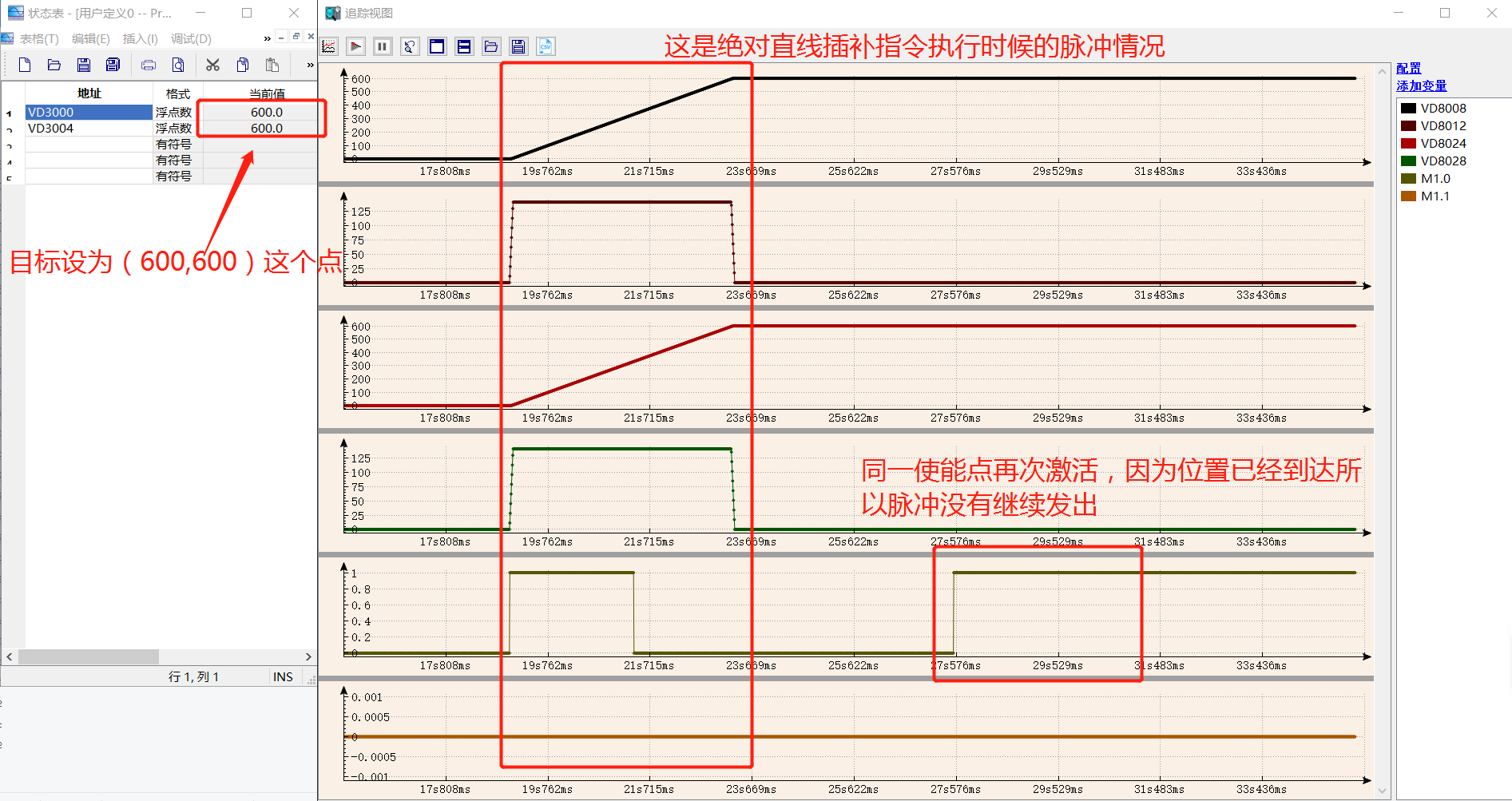Screen dimensions: 1512x801
Task: Select the VD8008 variable label
Action: [x=1443, y=109]
